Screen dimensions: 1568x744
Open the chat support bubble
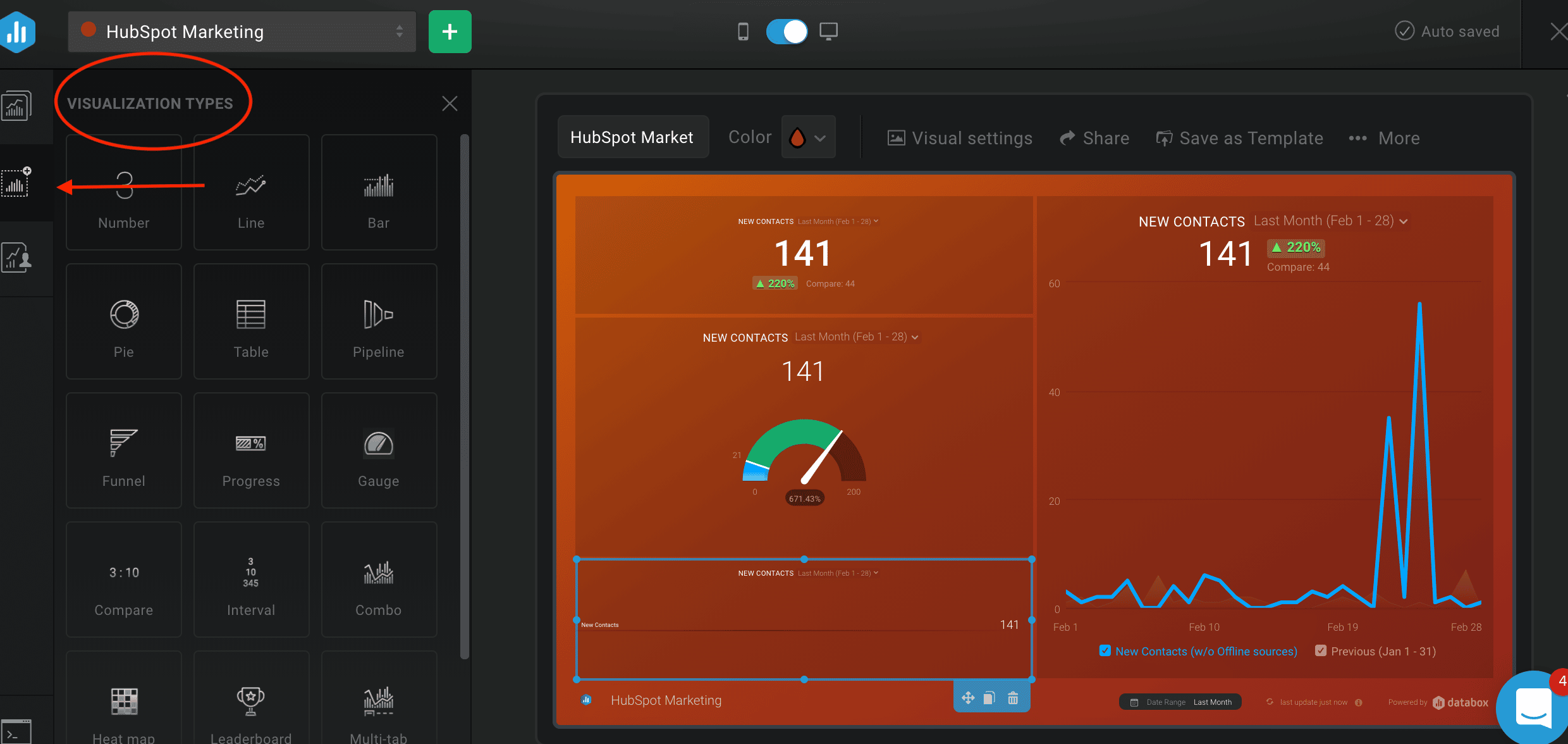click(1533, 707)
